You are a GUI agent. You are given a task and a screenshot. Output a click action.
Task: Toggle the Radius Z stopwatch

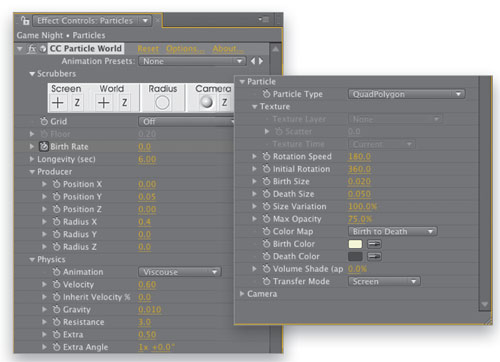[57, 247]
